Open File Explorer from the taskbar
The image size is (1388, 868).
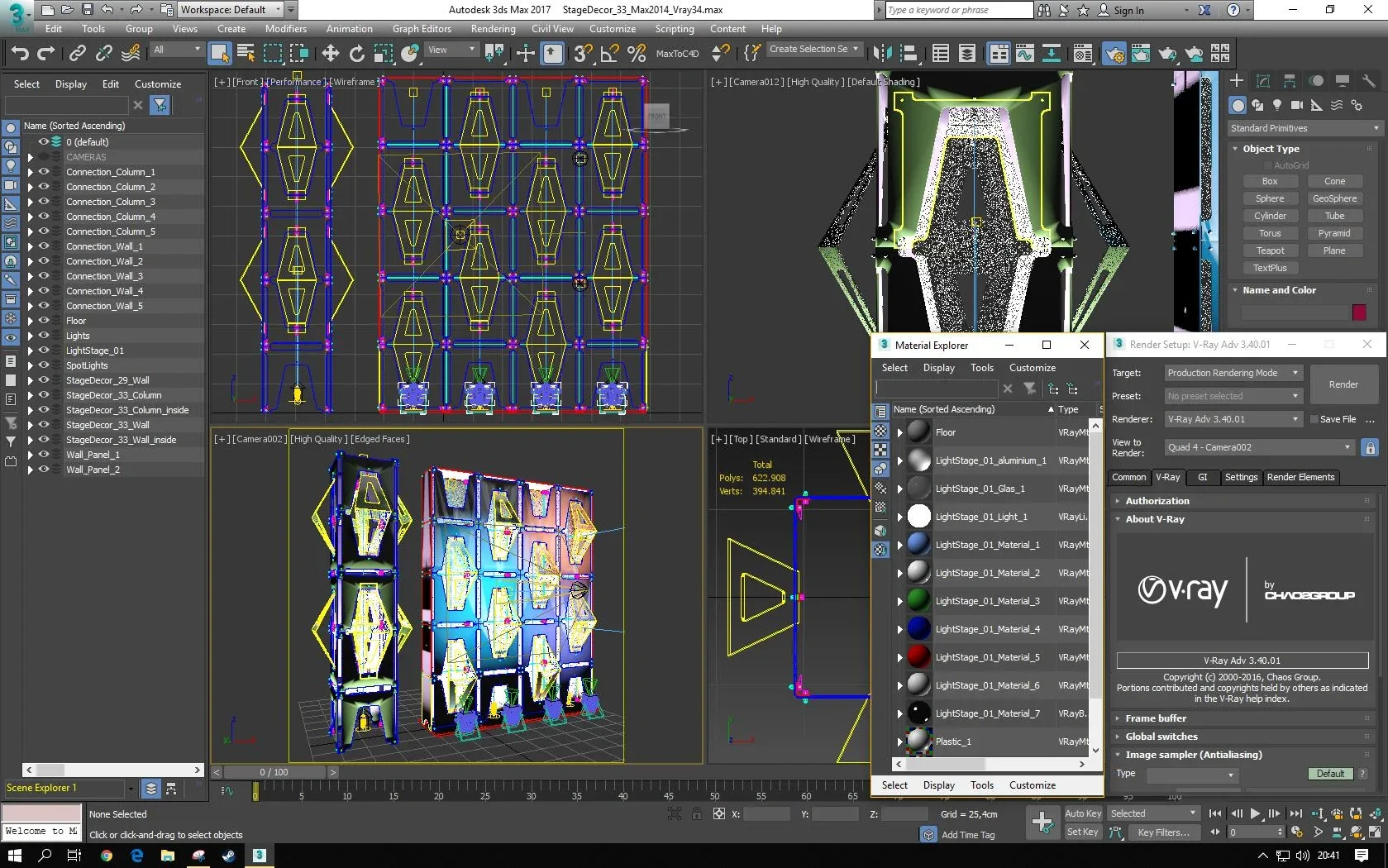point(167,856)
